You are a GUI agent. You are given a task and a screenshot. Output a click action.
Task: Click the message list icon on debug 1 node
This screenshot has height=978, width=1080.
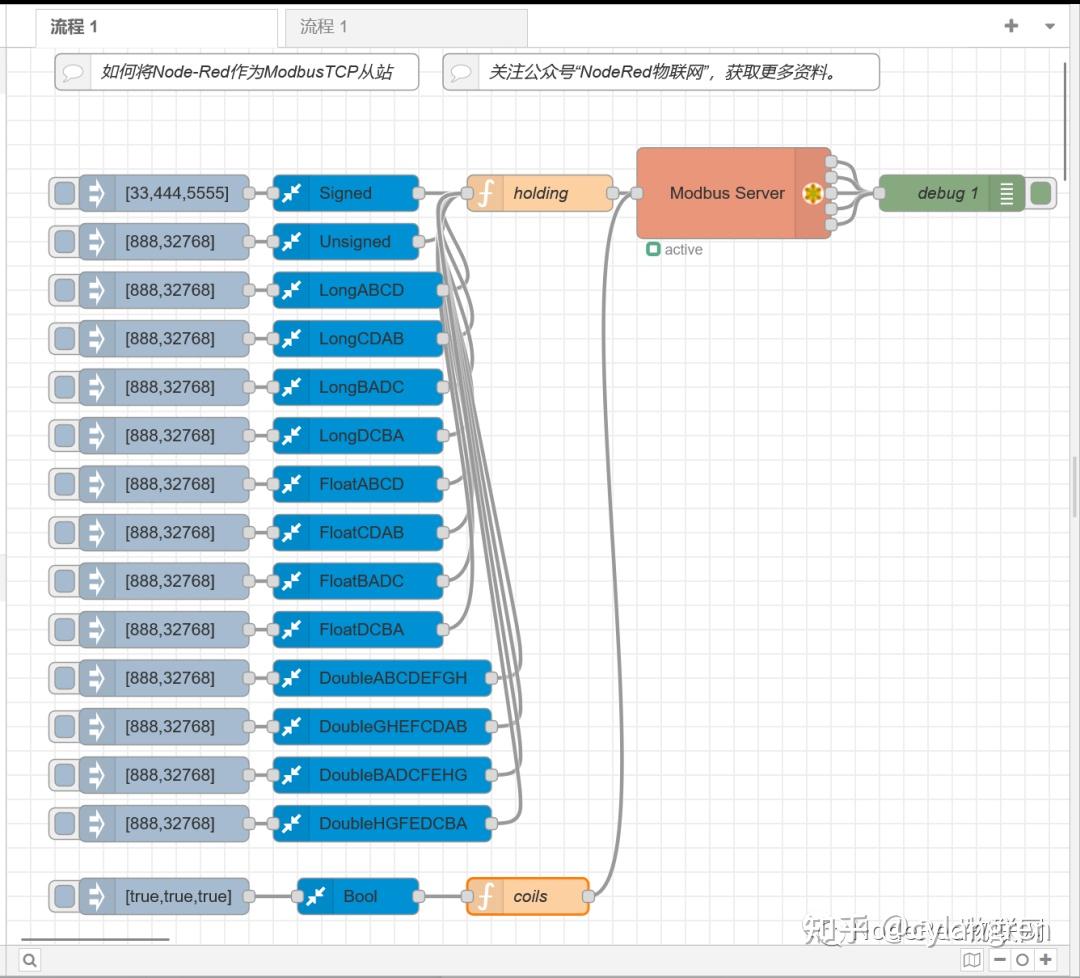coord(1005,193)
